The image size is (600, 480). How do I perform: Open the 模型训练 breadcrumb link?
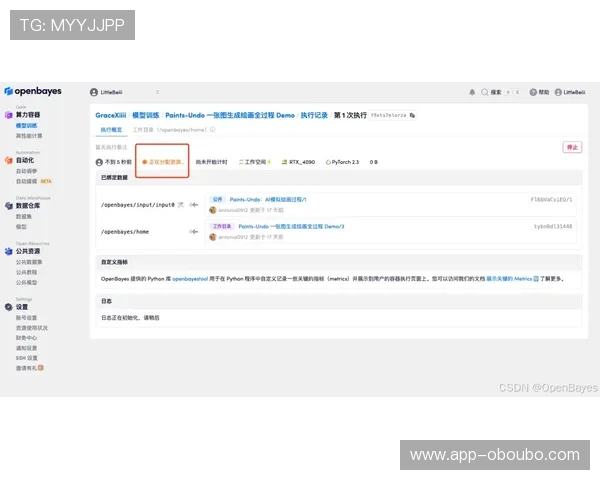[145, 115]
